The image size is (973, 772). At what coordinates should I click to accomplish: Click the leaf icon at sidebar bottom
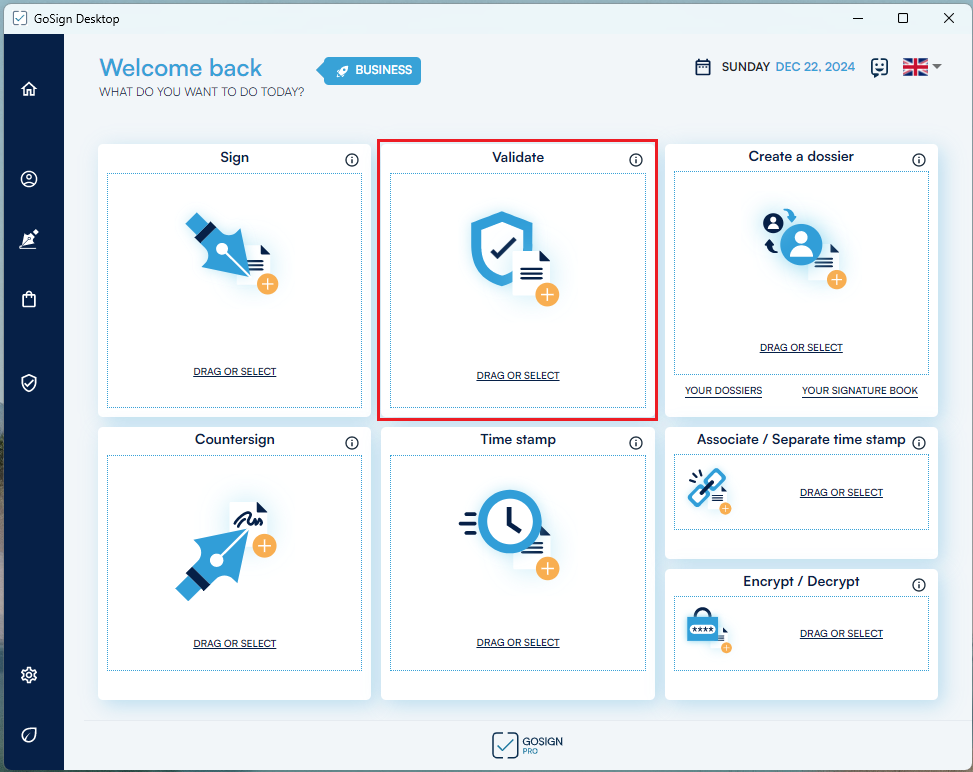29,735
